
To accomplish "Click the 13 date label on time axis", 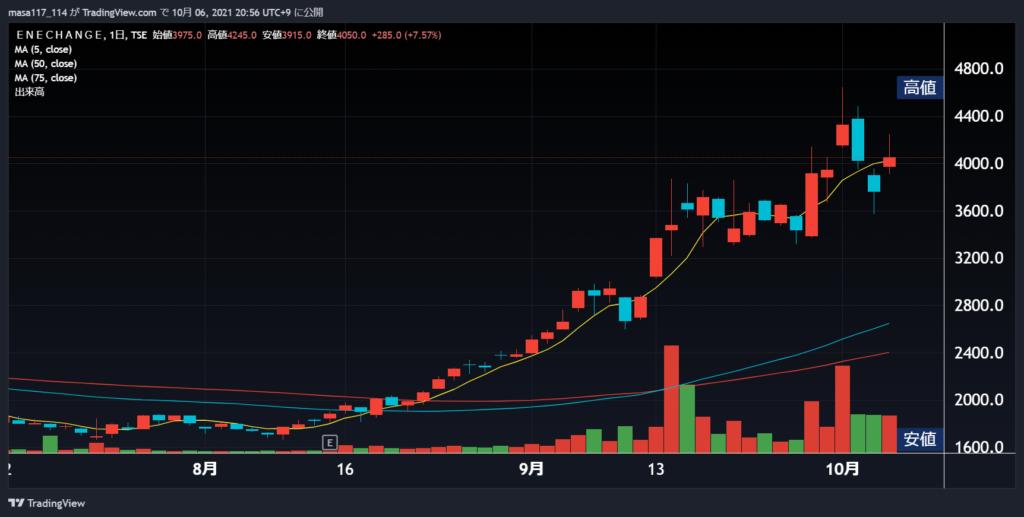I will click(656, 469).
